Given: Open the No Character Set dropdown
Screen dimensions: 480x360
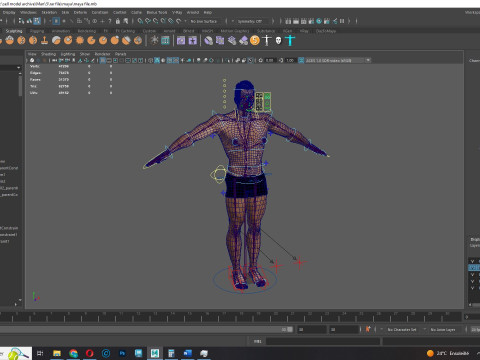Looking at the screenshot, I should coord(403,329).
